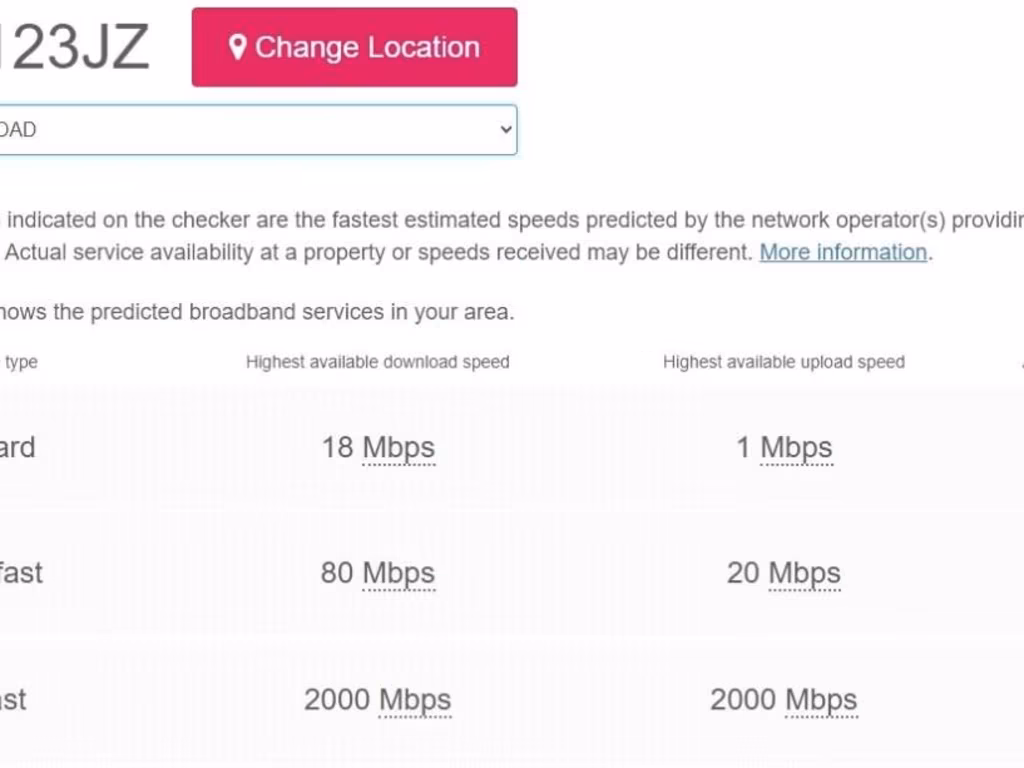Viewport: 1024px width, 768px height.
Task: Click Mbps beside 2000 upload speed
Action: coord(821,699)
